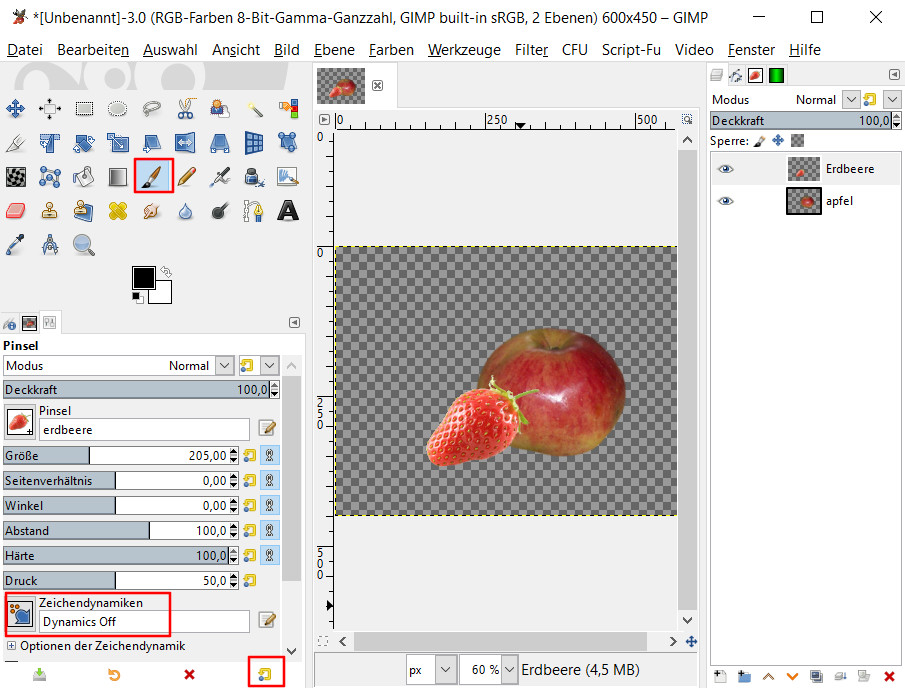Open the Ebene menu

(334, 50)
